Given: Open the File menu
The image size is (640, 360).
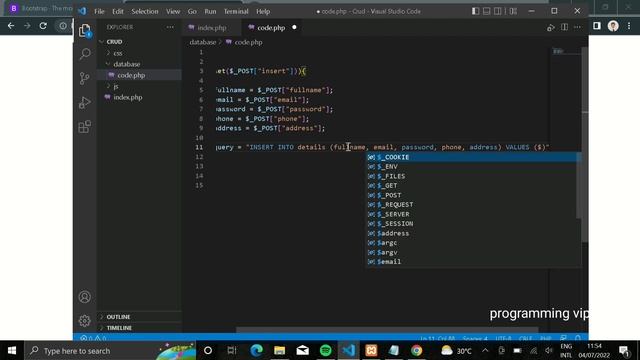Looking at the screenshot, I should click(x=99, y=11).
